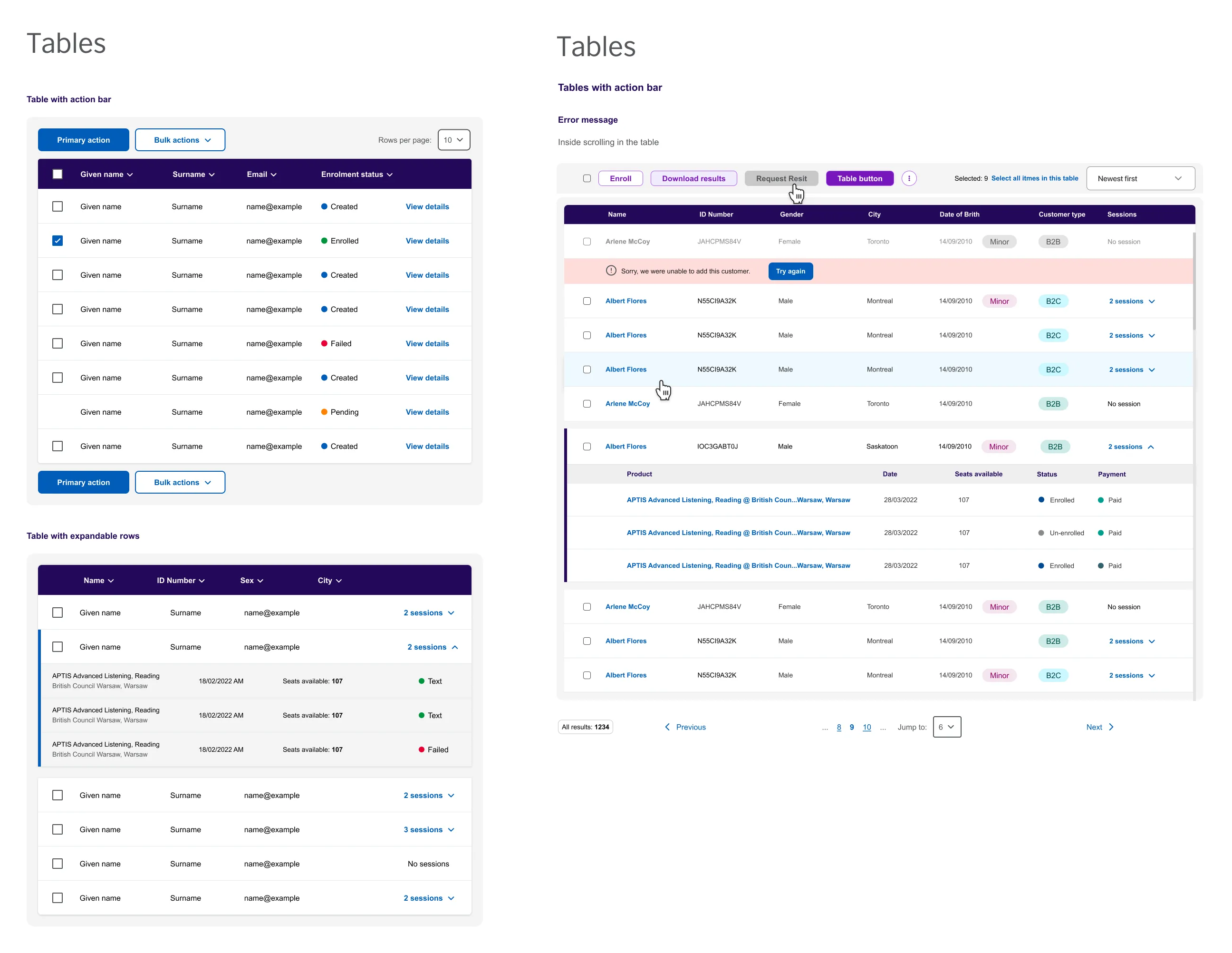Click the Previous pagination chevron

[x=667, y=727]
